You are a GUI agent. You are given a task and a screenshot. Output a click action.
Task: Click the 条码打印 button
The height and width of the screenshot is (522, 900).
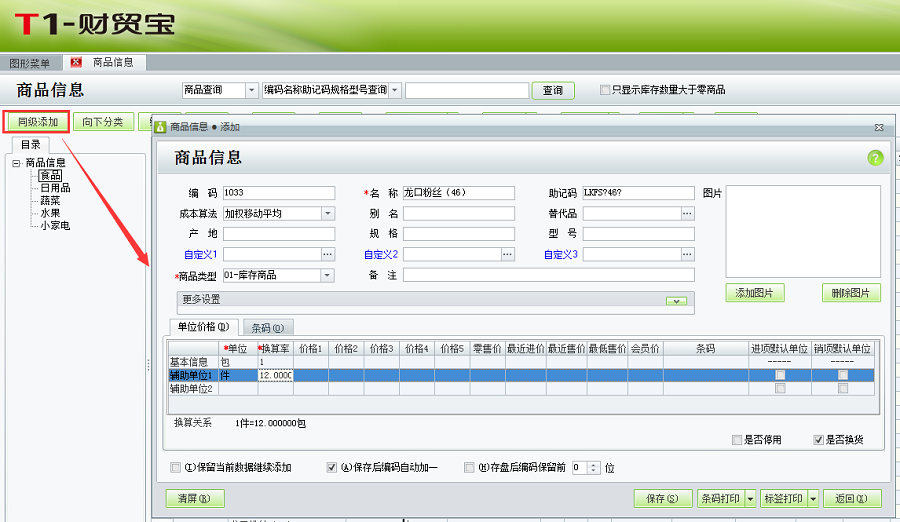[721, 499]
